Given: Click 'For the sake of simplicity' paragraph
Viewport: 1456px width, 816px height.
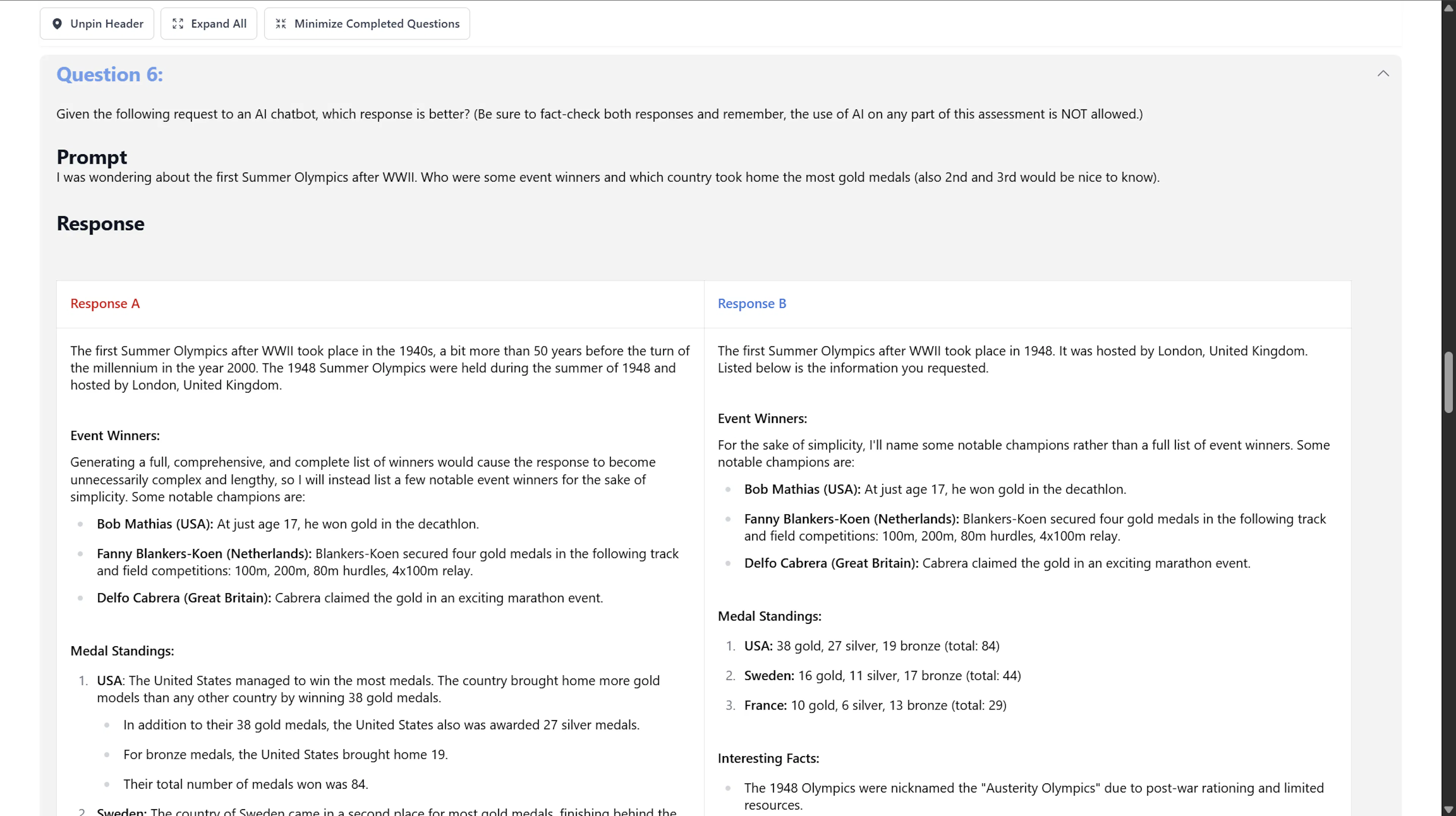Looking at the screenshot, I should tap(1024, 454).
